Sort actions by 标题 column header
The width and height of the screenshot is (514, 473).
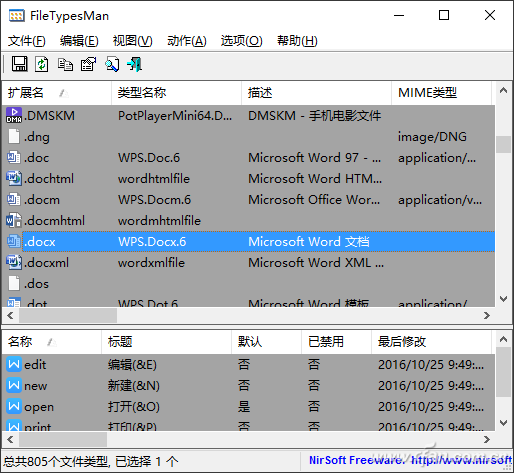click(x=166, y=342)
